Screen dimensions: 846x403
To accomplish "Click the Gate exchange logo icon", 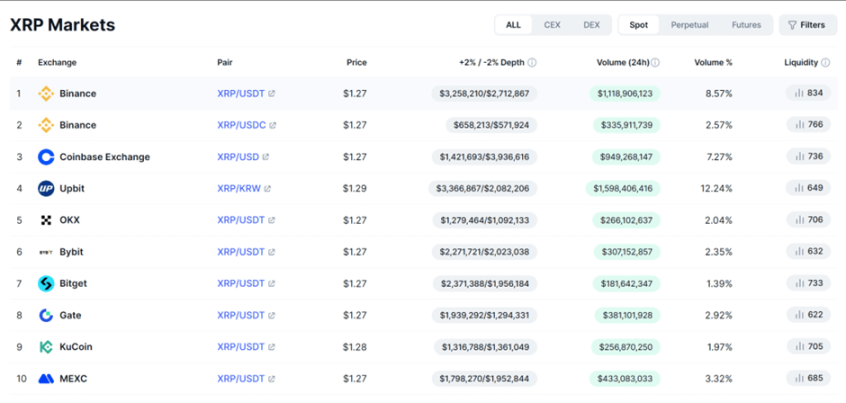I will coord(46,315).
